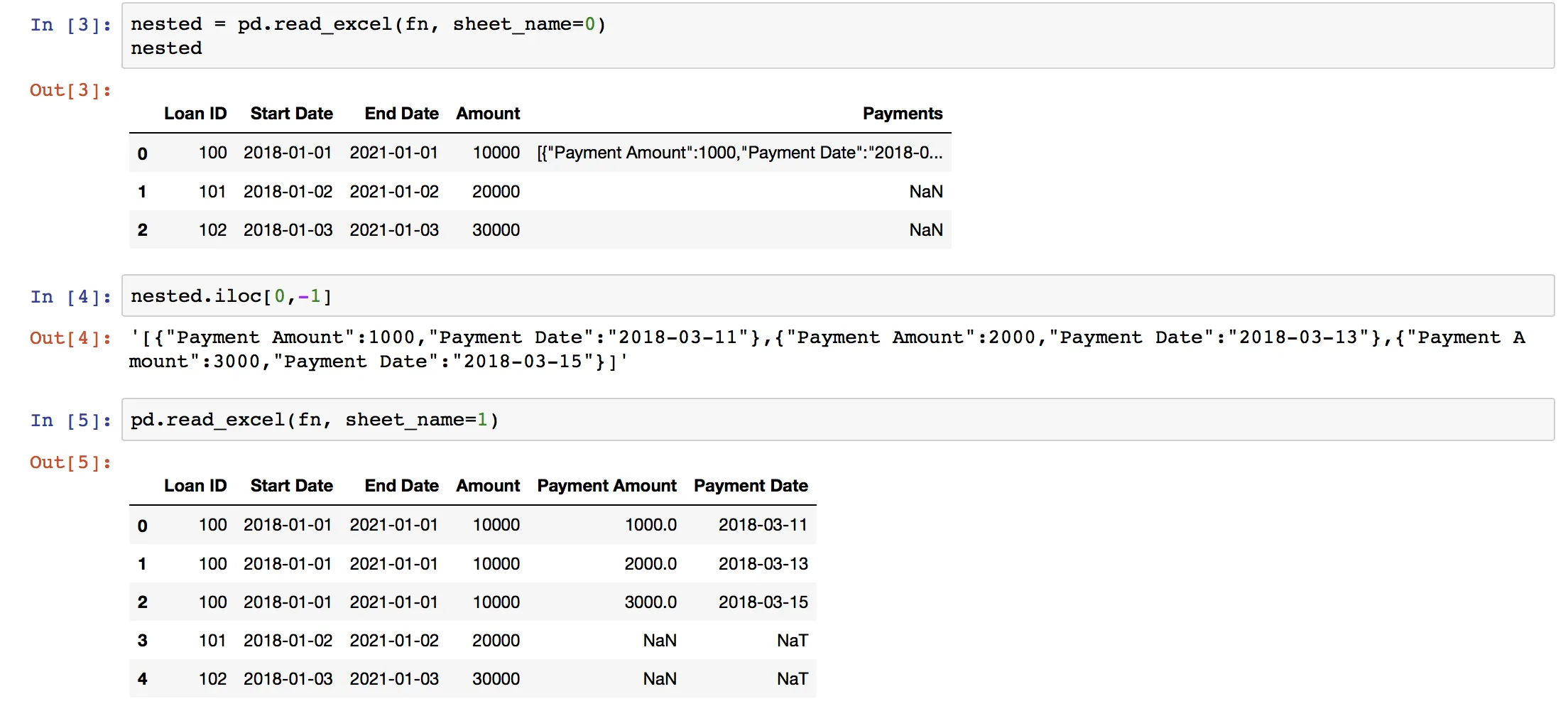1568x716 pixels.
Task: Click the In [3] input prompt
Action: click(x=70, y=25)
